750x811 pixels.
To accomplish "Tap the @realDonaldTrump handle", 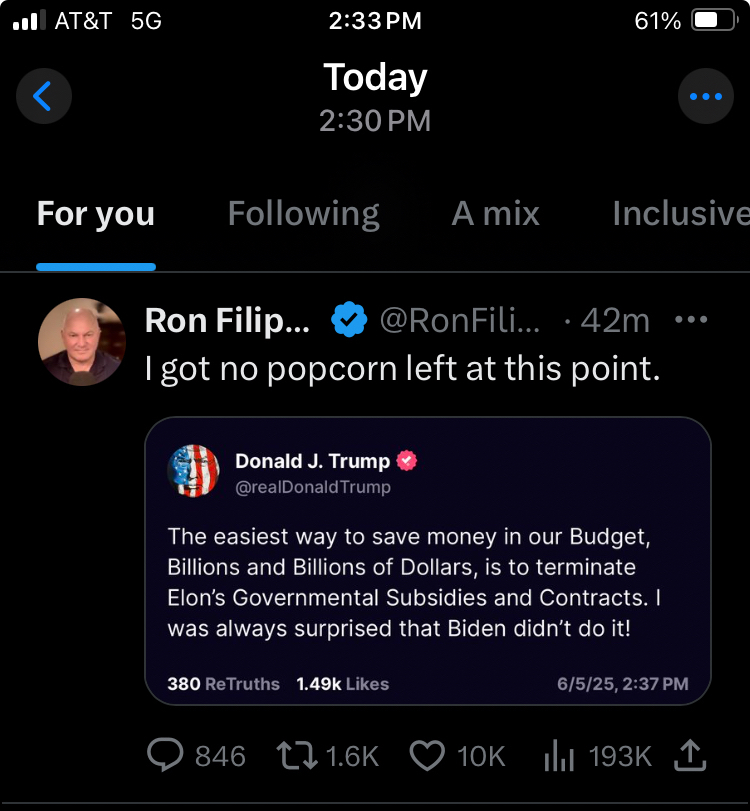I will pyautogui.click(x=312, y=488).
